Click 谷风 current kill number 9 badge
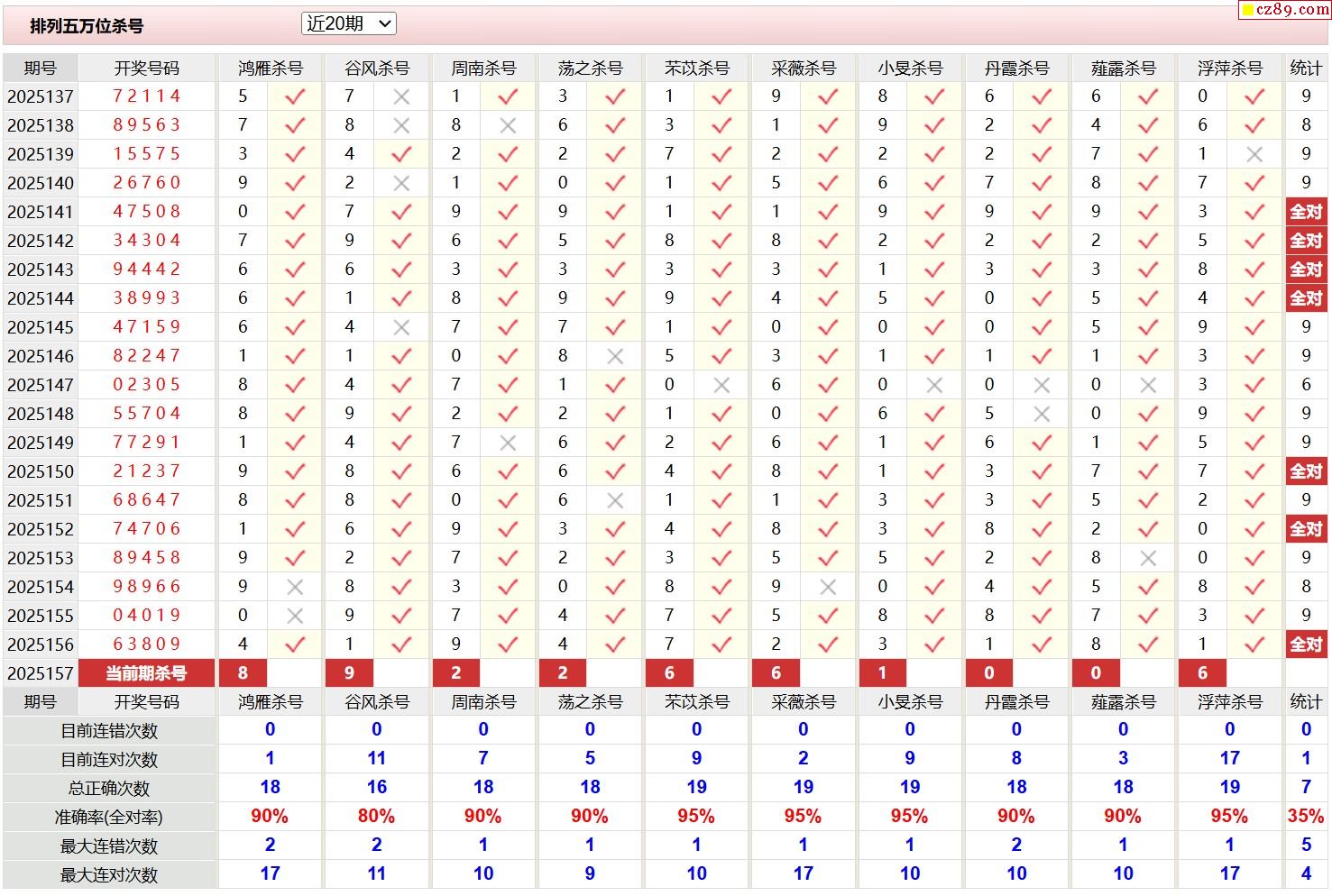This screenshot has width=1332, height=896. [349, 673]
